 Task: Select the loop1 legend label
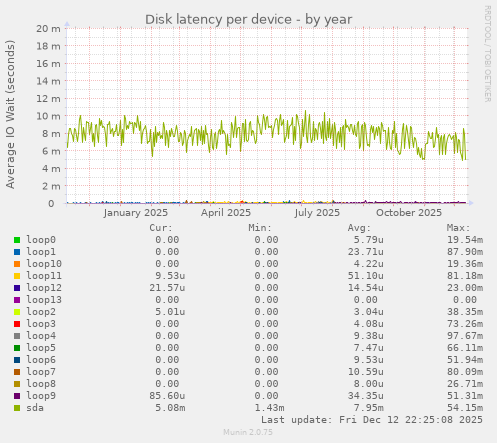[x=41, y=252]
